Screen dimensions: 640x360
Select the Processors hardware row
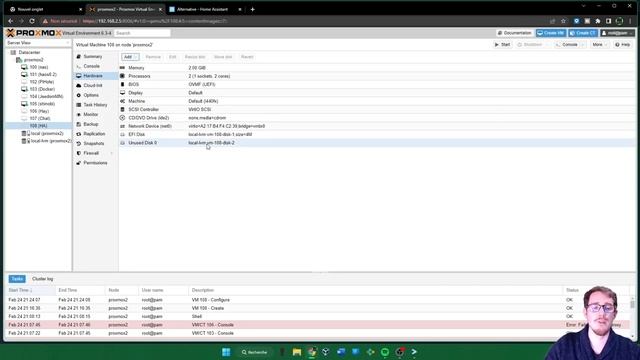pyautogui.click(x=377, y=76)
